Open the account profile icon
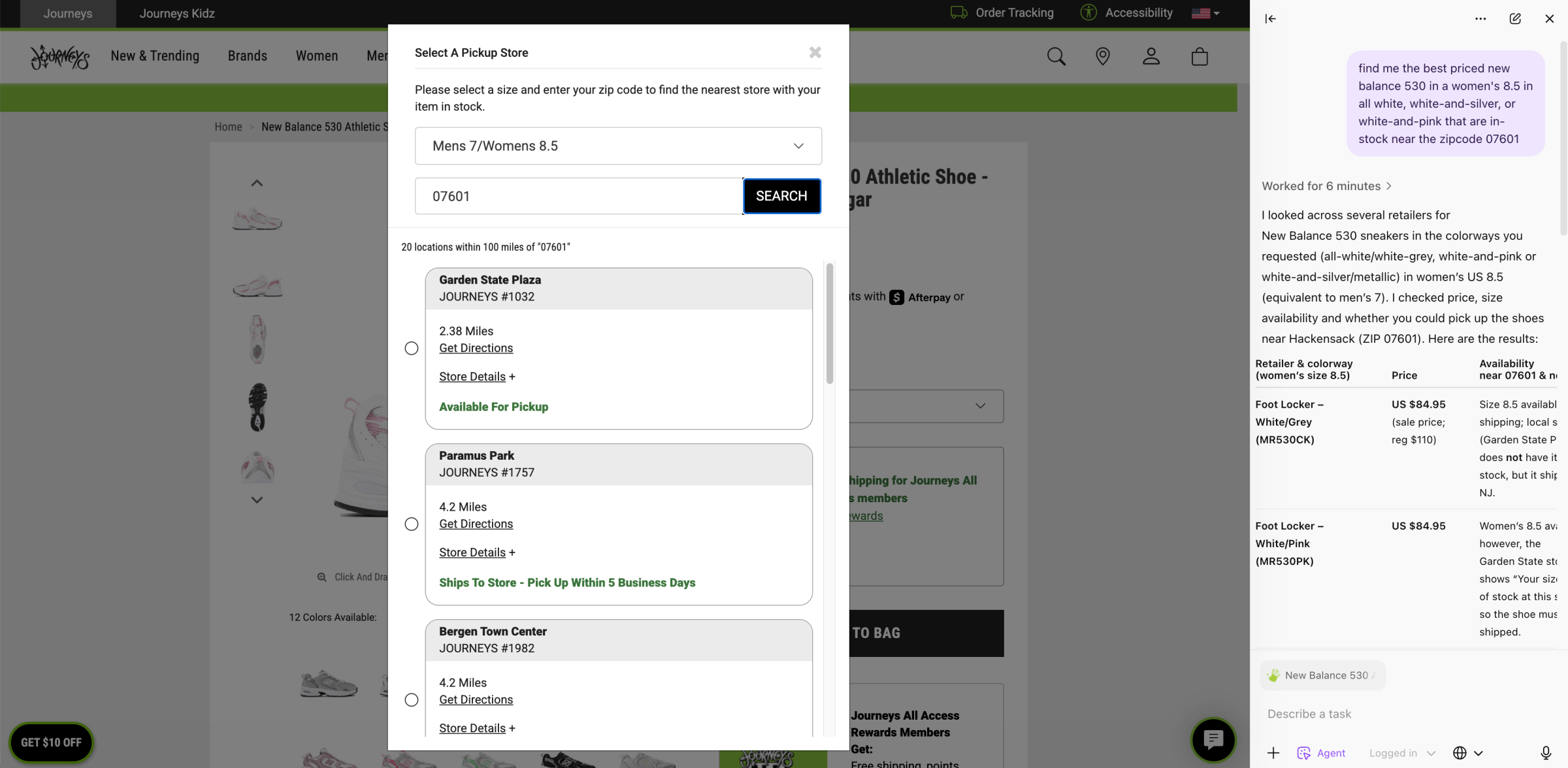The height and width of the screenshot is (768, 1568). click(x=1151, y=57)
